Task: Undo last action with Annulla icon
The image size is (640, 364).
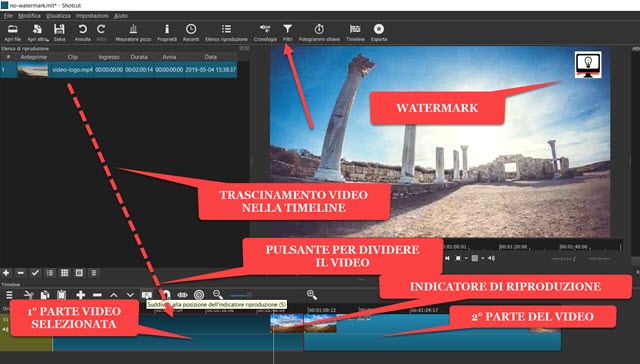Action: click(82, 33)
